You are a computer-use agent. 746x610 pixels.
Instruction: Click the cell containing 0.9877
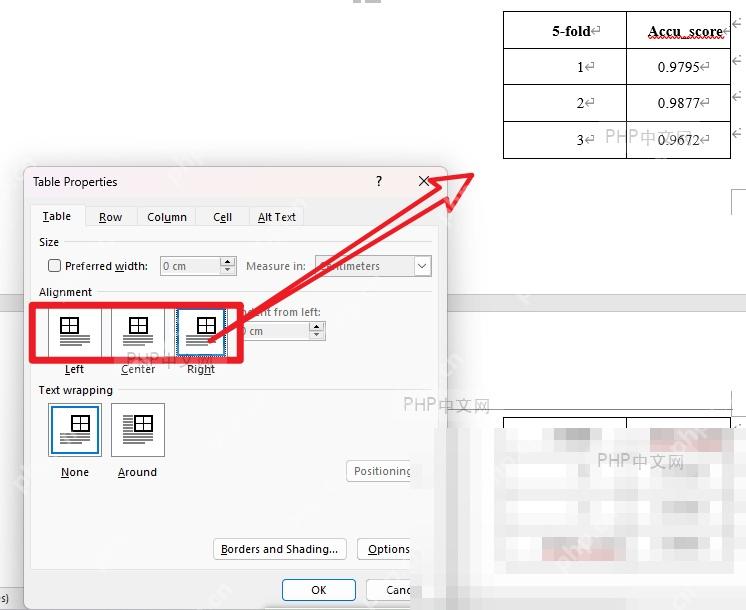coord(678,103)
